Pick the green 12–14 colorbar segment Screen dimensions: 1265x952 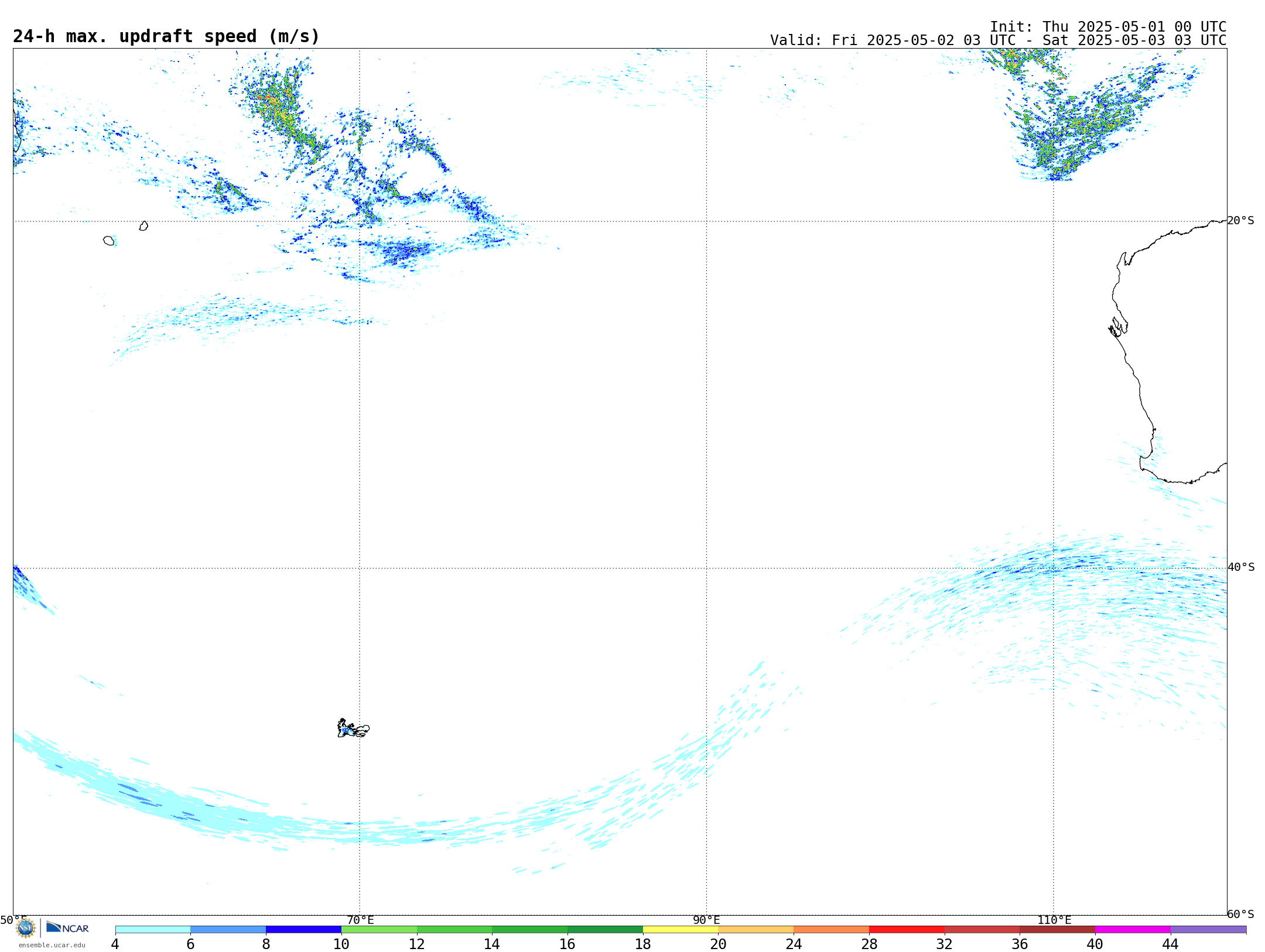tap(454, 930)
